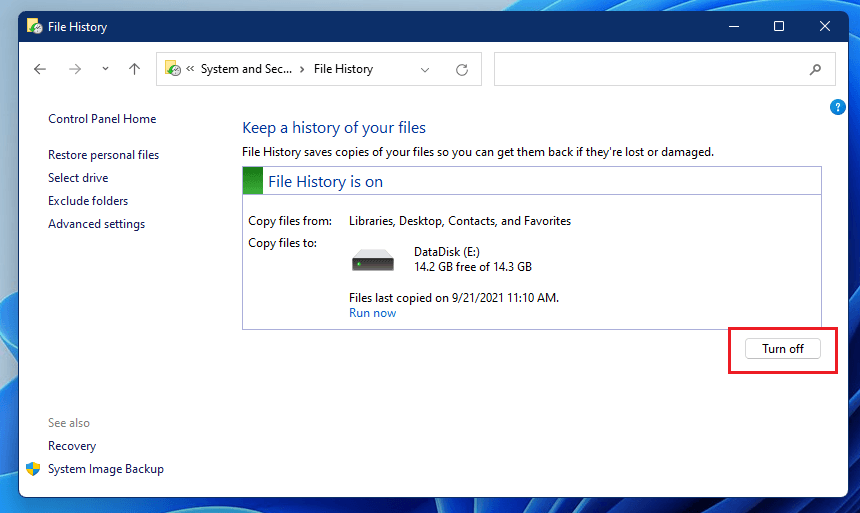This screenshot has width=860, height=513.
Task: Expand hidden breadcrumb path chevrons
Action: 190,69
